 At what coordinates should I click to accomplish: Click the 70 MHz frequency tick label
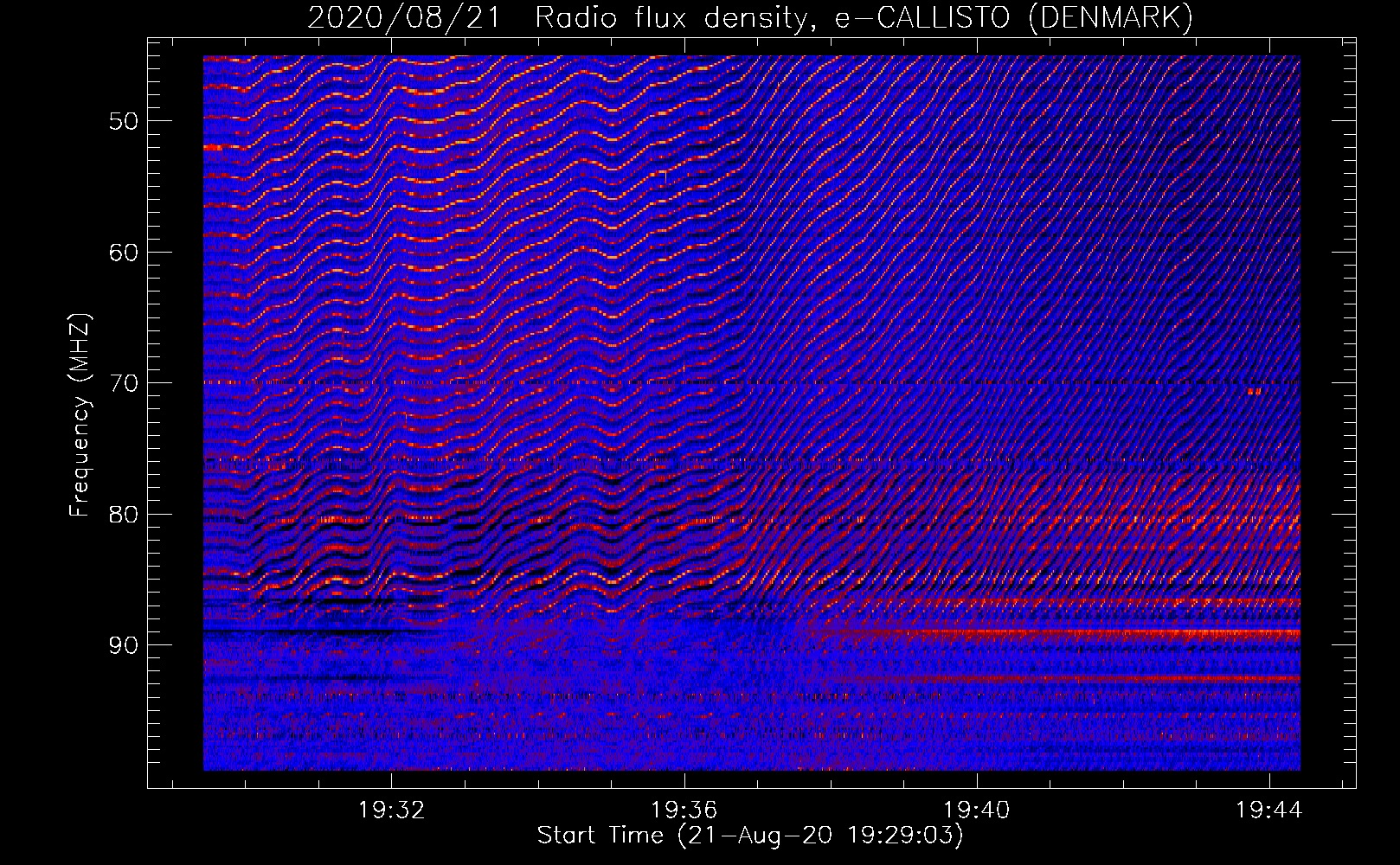tap(124, 383)
